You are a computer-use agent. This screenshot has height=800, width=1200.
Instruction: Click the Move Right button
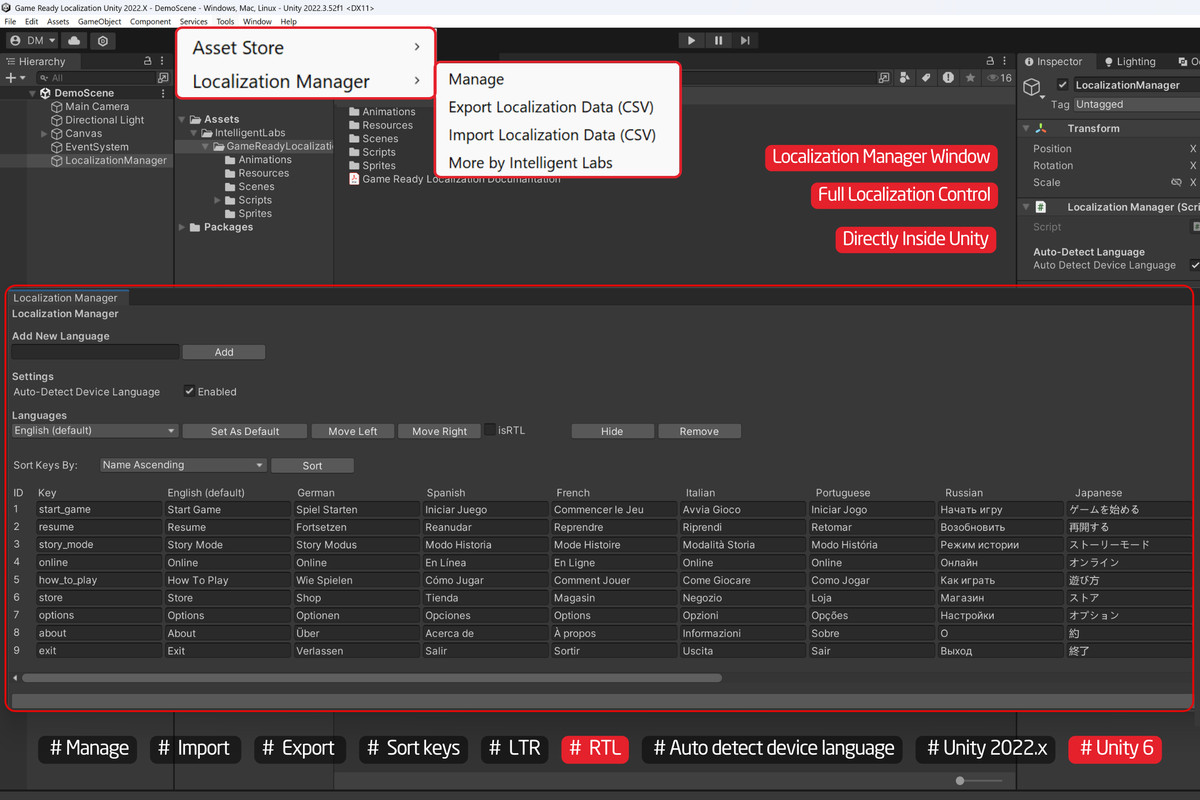point(439,431)
